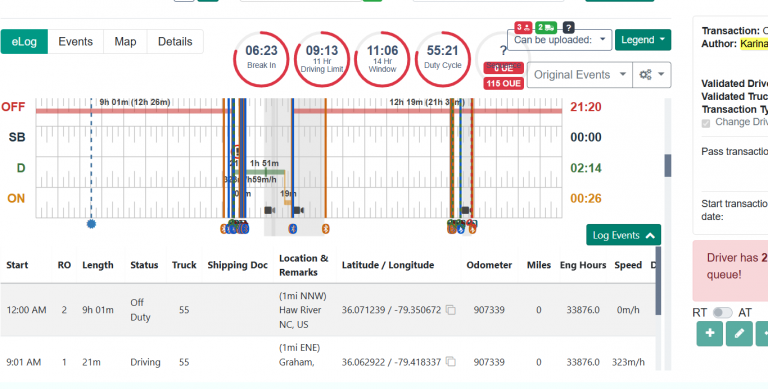Copy coordinates 36.071239 / -79.350672

pos(451,310)
